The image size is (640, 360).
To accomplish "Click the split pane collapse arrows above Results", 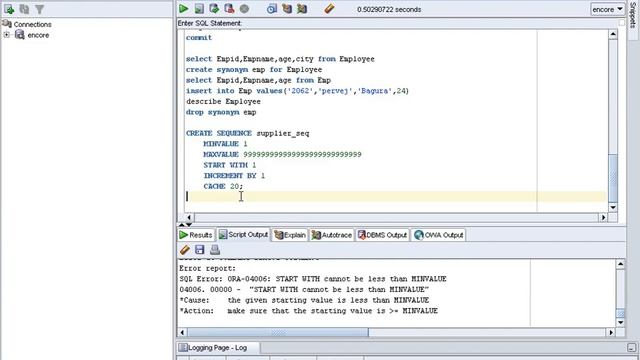I will [x=185, y=225].
